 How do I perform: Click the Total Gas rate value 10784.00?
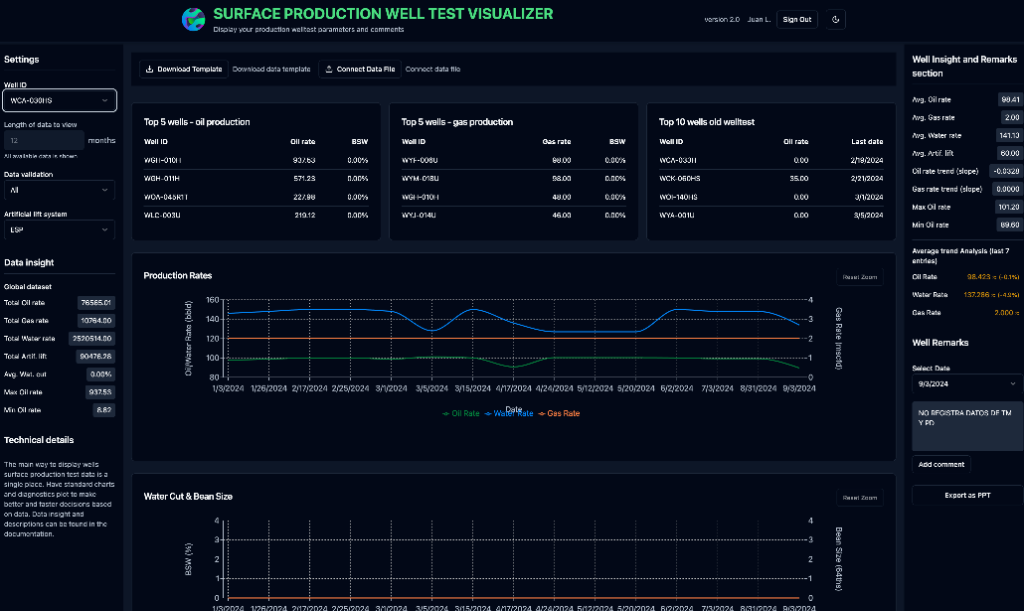tap(96, 321)
